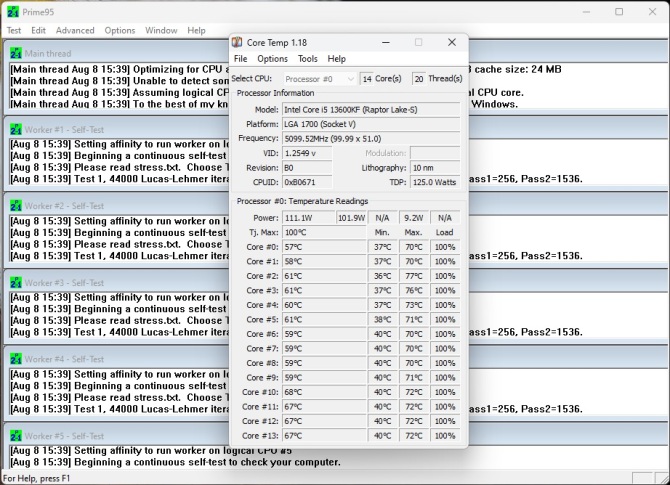Open Prime95 Window menu

161,31
